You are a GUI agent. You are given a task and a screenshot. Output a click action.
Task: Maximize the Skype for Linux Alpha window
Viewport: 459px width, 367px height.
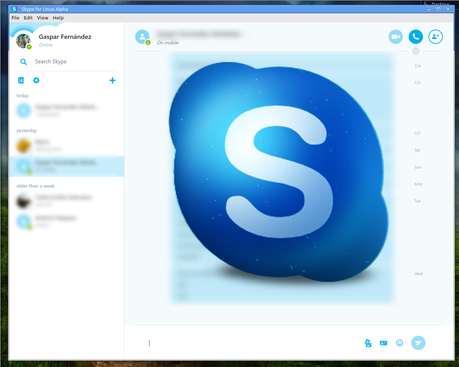(438, 9)
